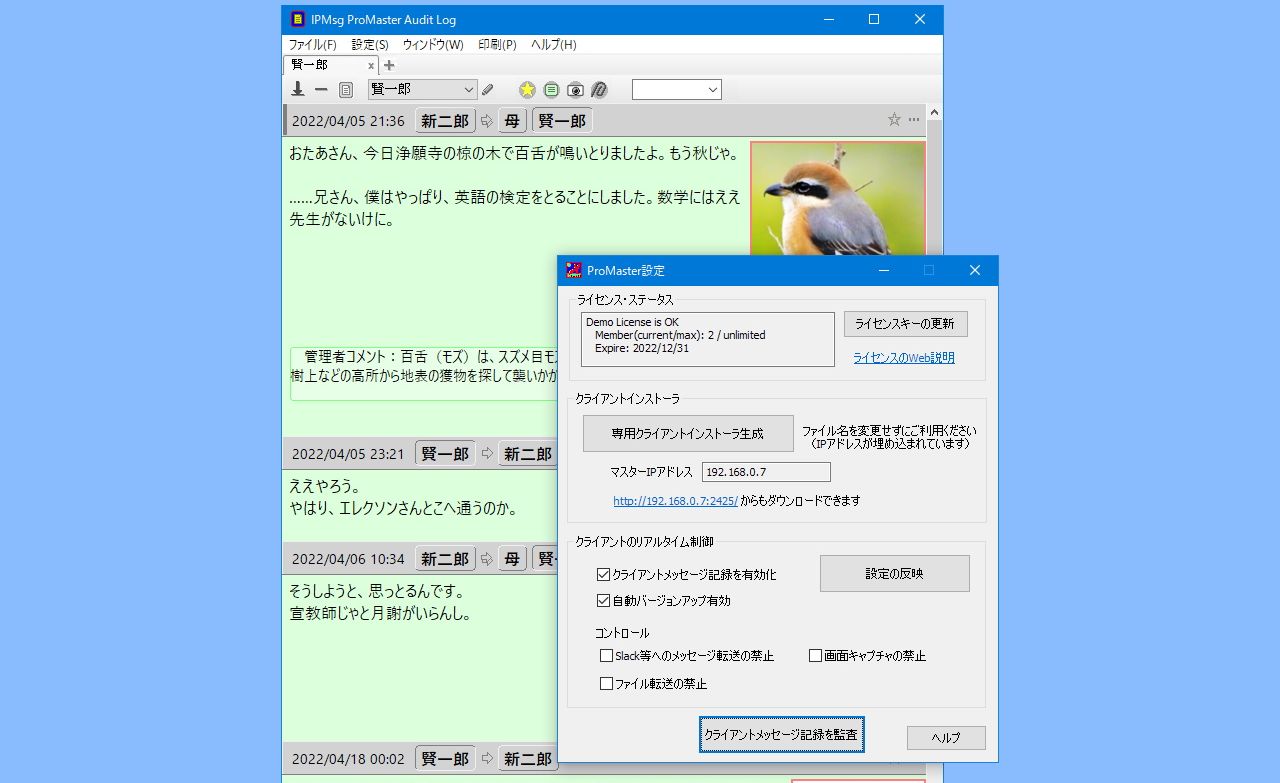Check the ファイル転送の禁止 option
Viewport: 1280px width, 783px height.
606,684
